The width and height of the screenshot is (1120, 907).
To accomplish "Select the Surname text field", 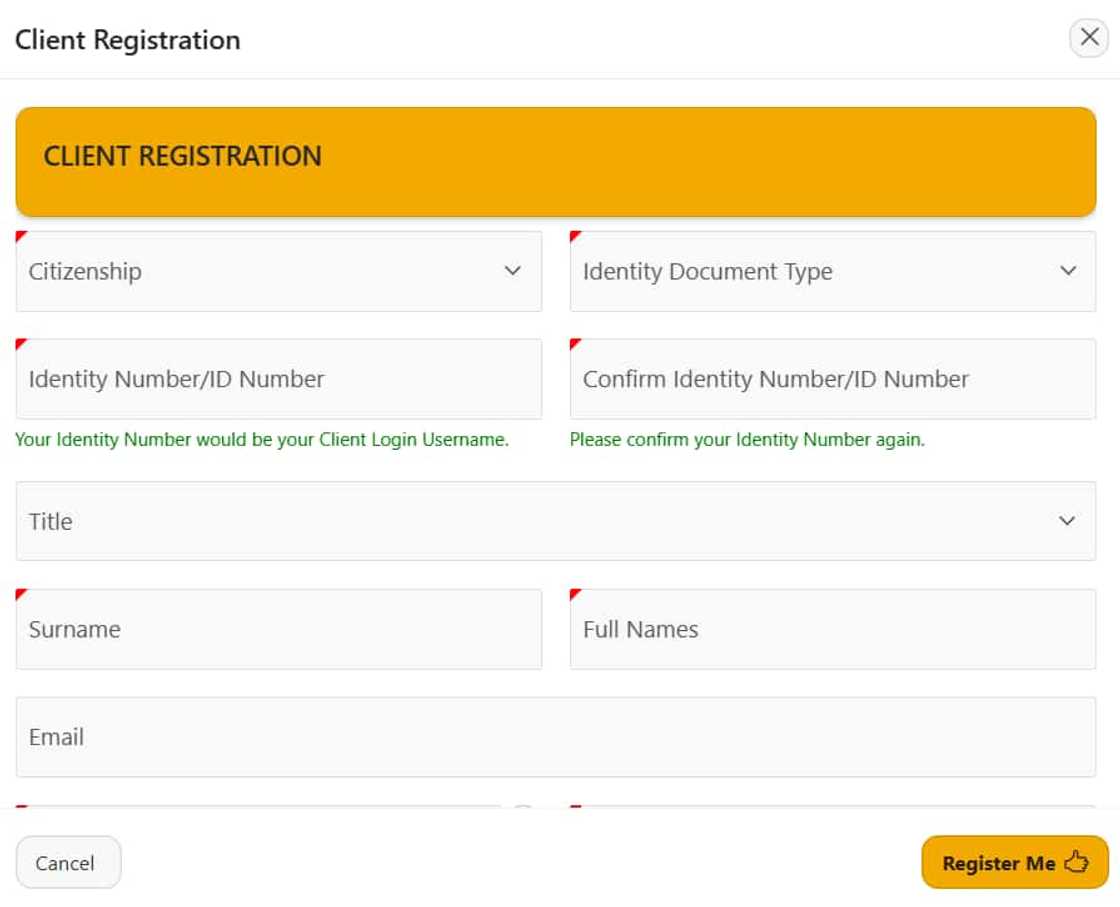I will pos(278,629).
